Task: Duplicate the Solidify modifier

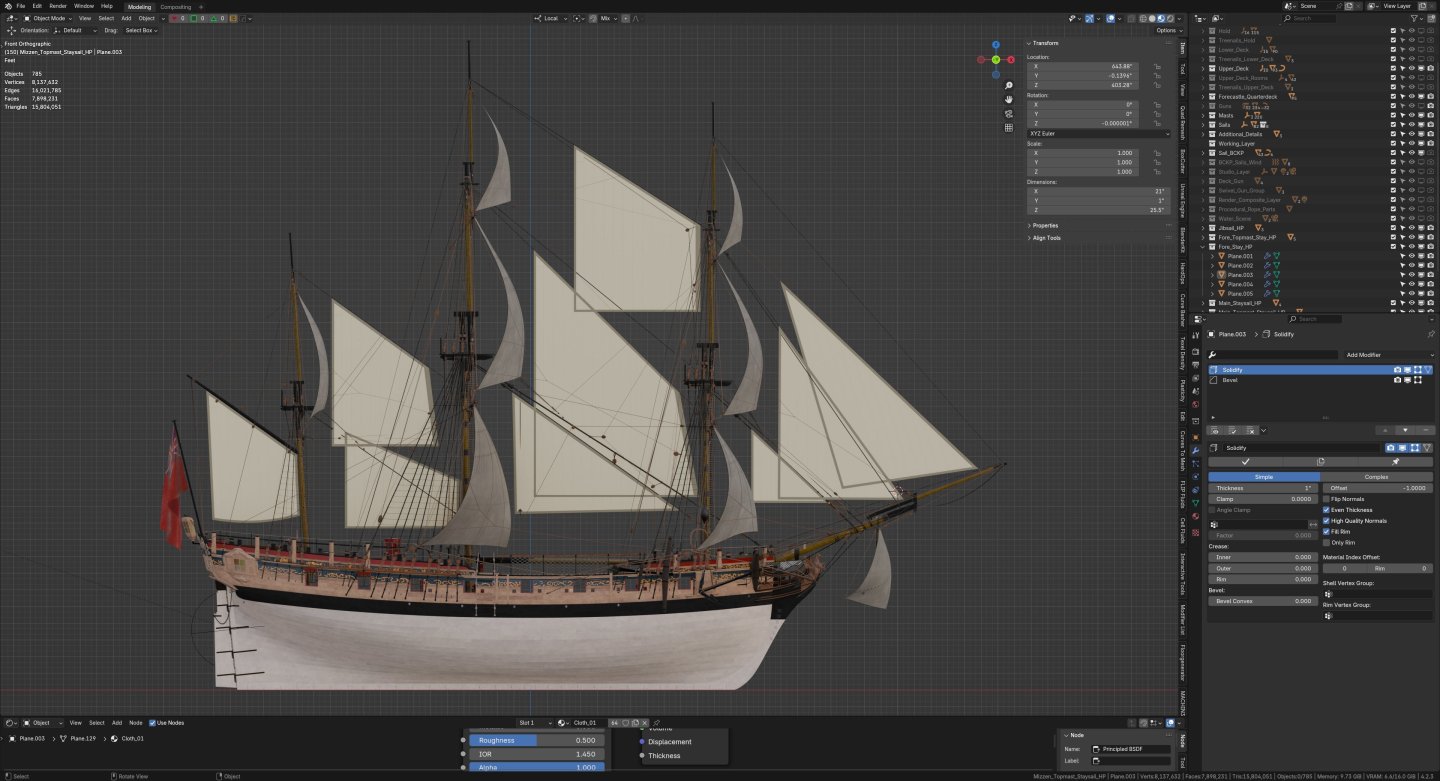Action: click(x=1320, y=462)
